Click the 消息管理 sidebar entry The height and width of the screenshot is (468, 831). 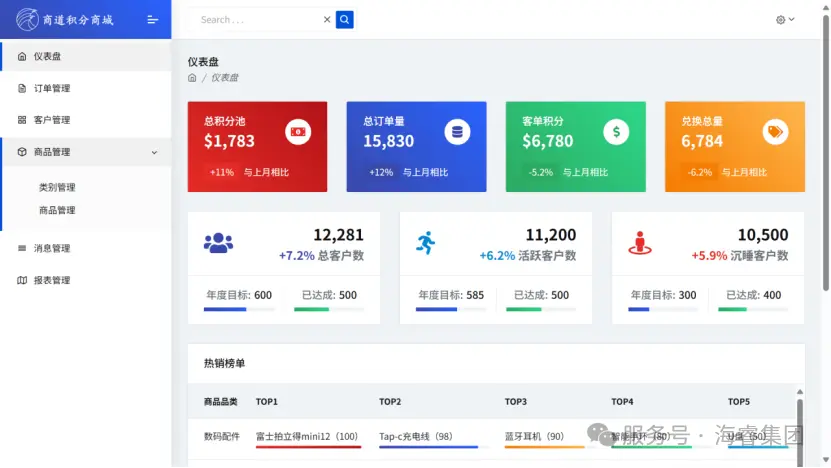[52, 248]
